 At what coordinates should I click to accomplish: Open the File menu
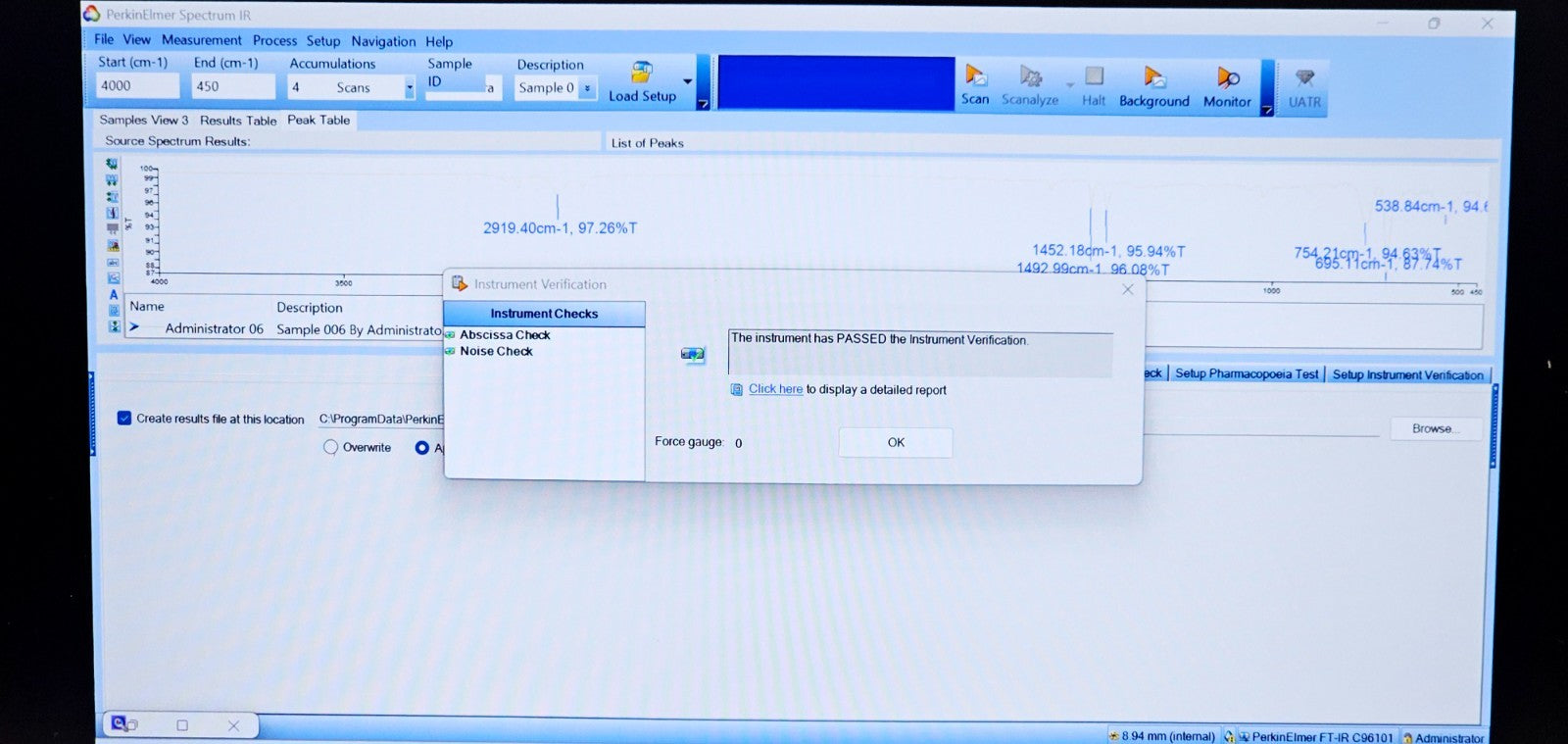(104, 39)
